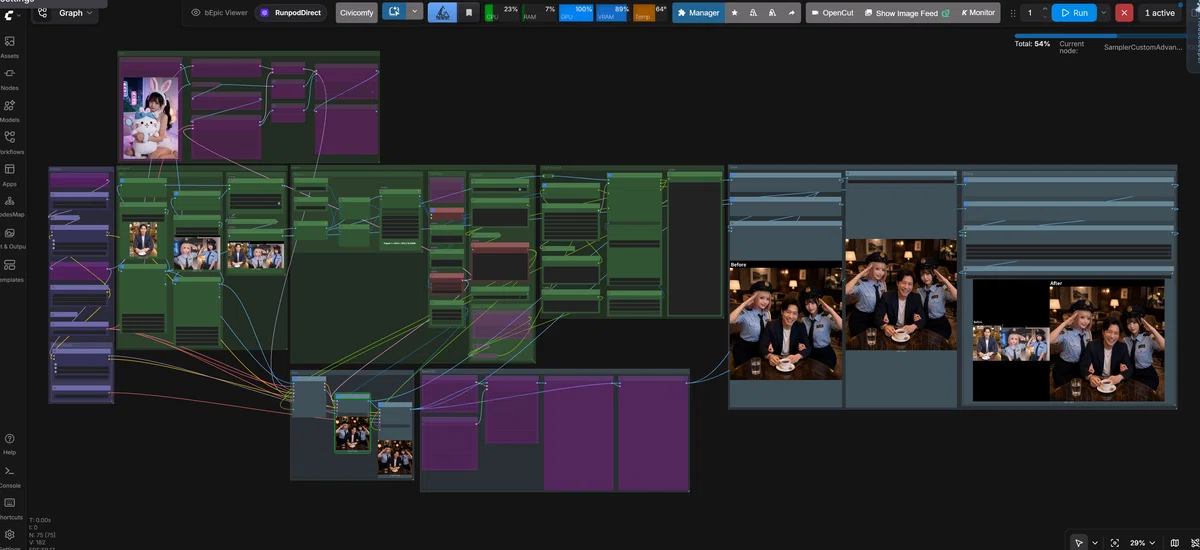
Task: Open the Templates sidebar panel
Action: click(x=9, y=270)
